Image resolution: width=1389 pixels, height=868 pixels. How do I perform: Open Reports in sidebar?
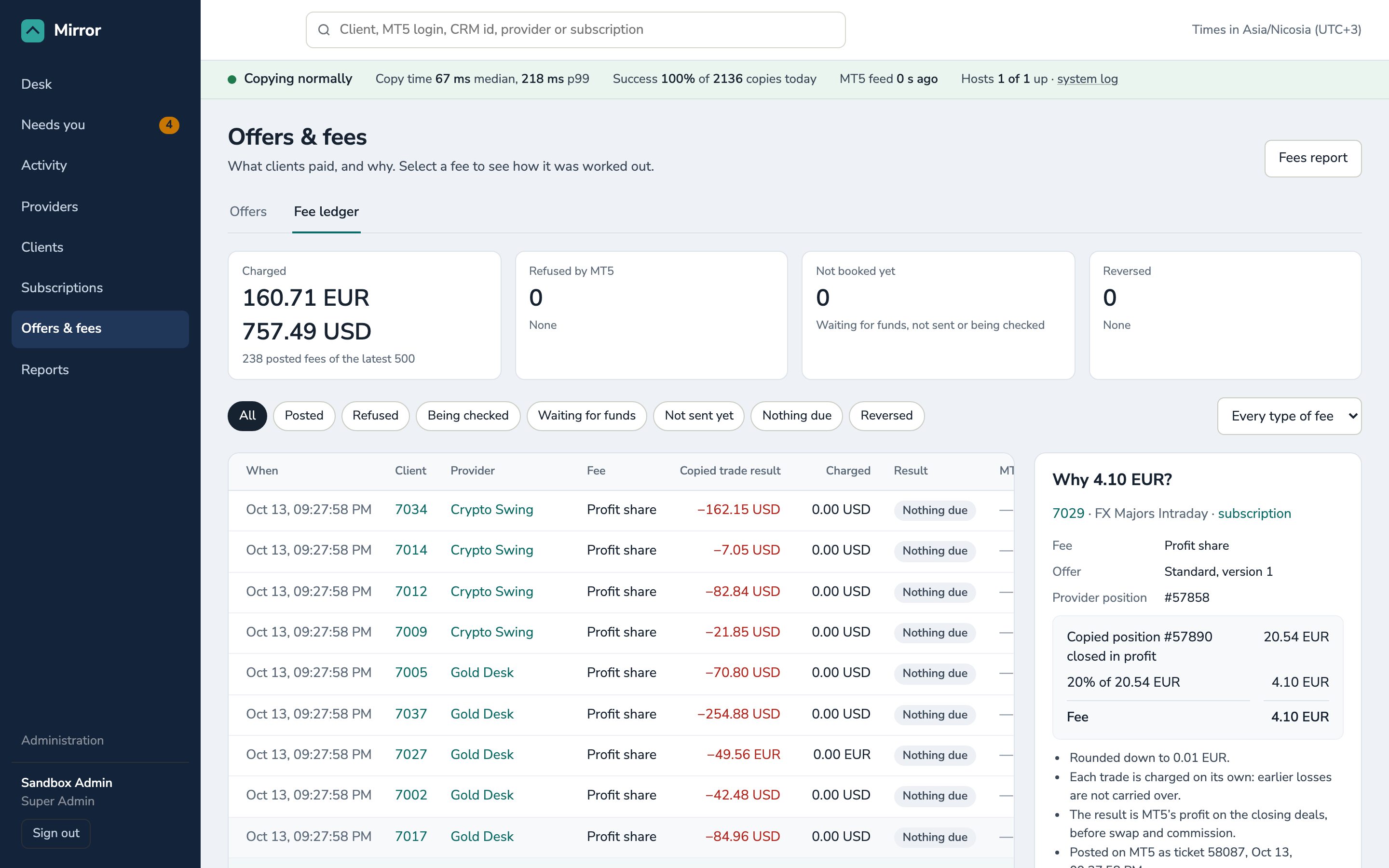coord(100,370)
